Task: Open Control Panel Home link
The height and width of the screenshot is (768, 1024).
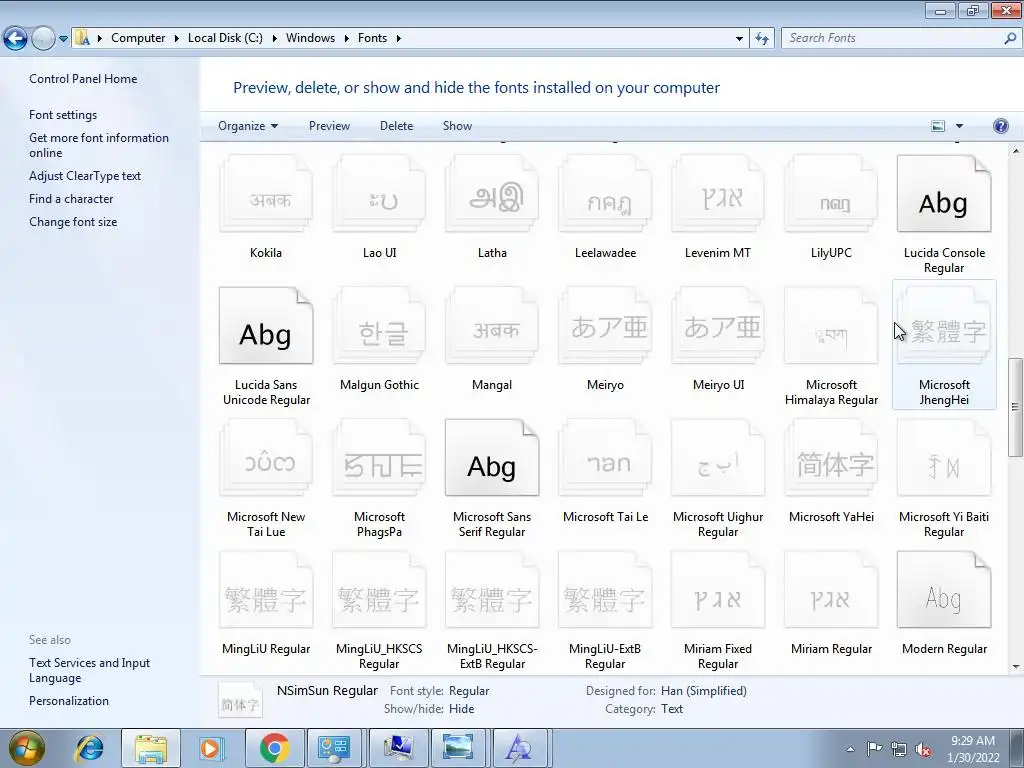Action: click(83, 79)
